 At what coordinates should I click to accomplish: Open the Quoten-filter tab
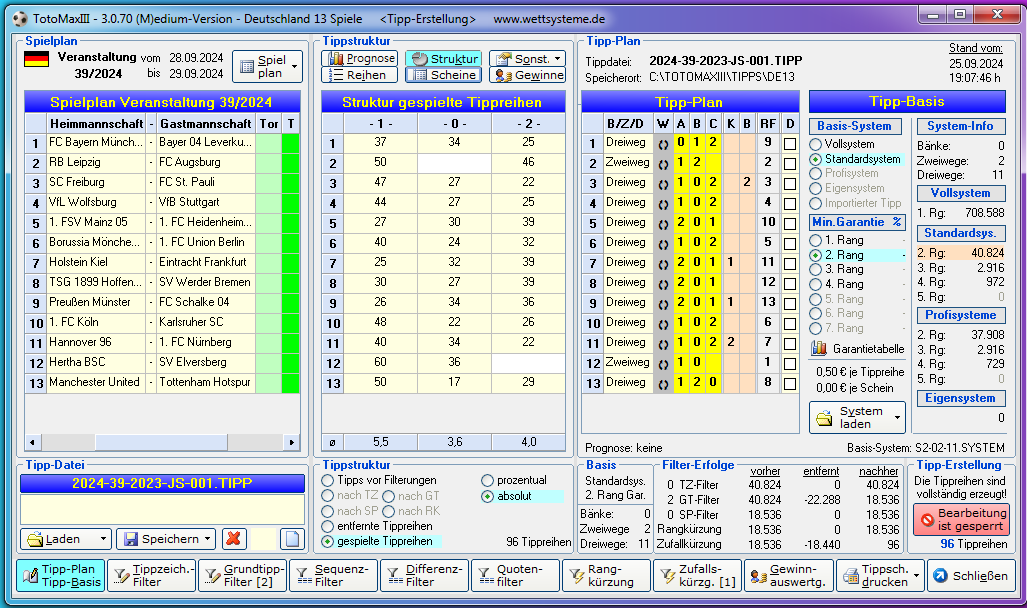pos(515,575)
